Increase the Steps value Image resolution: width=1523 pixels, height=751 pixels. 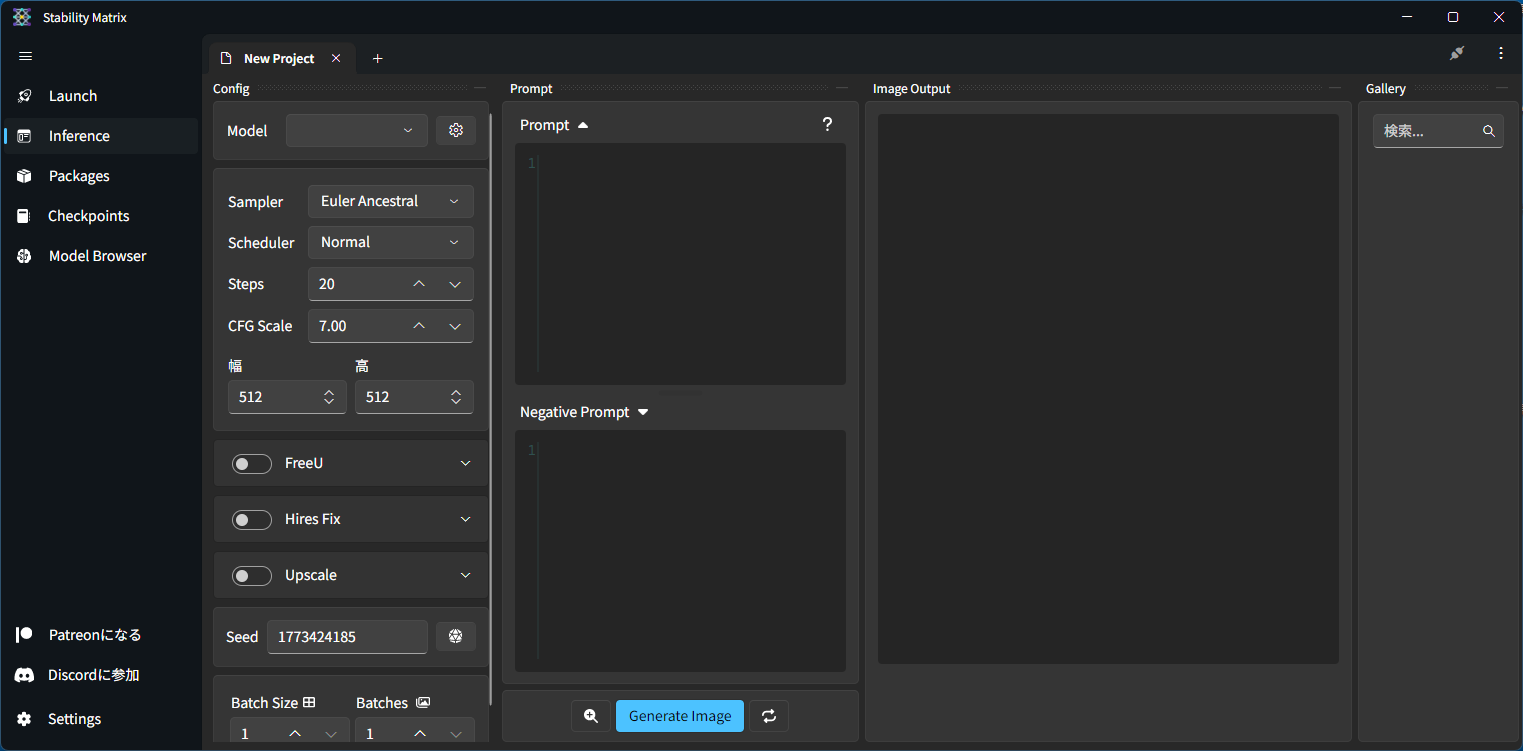[419, 284]
